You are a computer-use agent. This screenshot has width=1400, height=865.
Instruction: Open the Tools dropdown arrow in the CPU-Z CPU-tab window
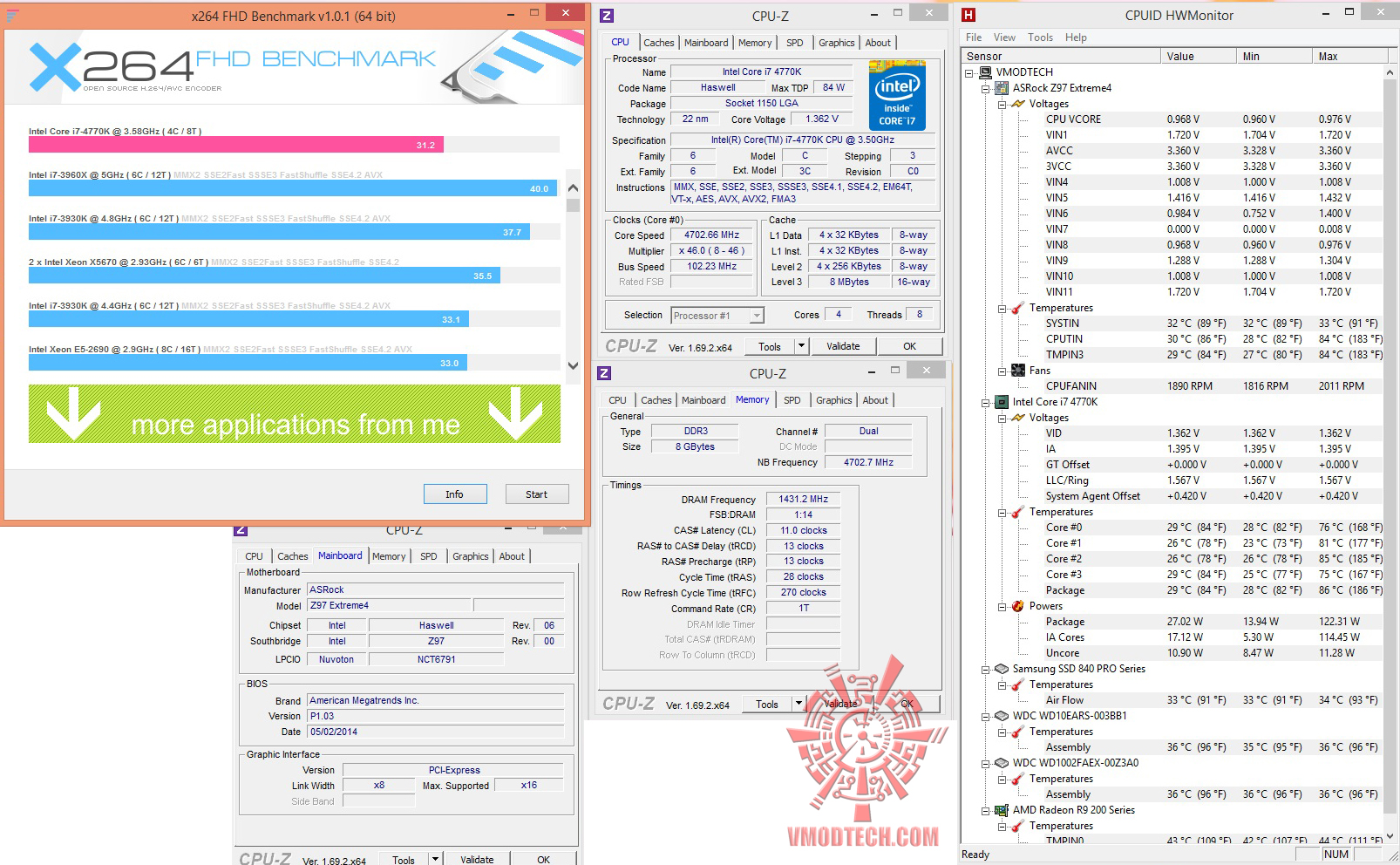pyautogui.click(x=801, y=346)
